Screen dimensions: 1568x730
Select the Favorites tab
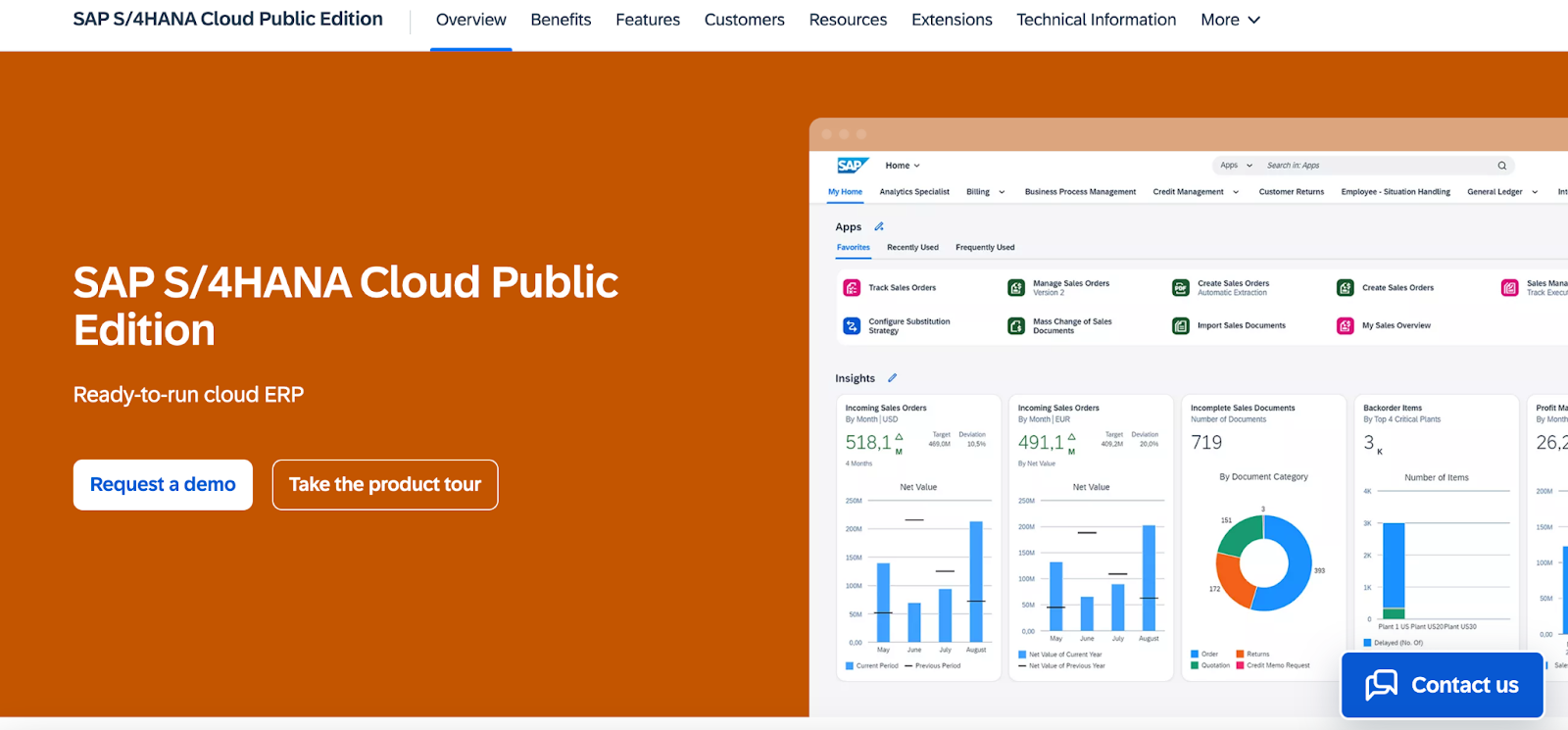pos(853,248)
